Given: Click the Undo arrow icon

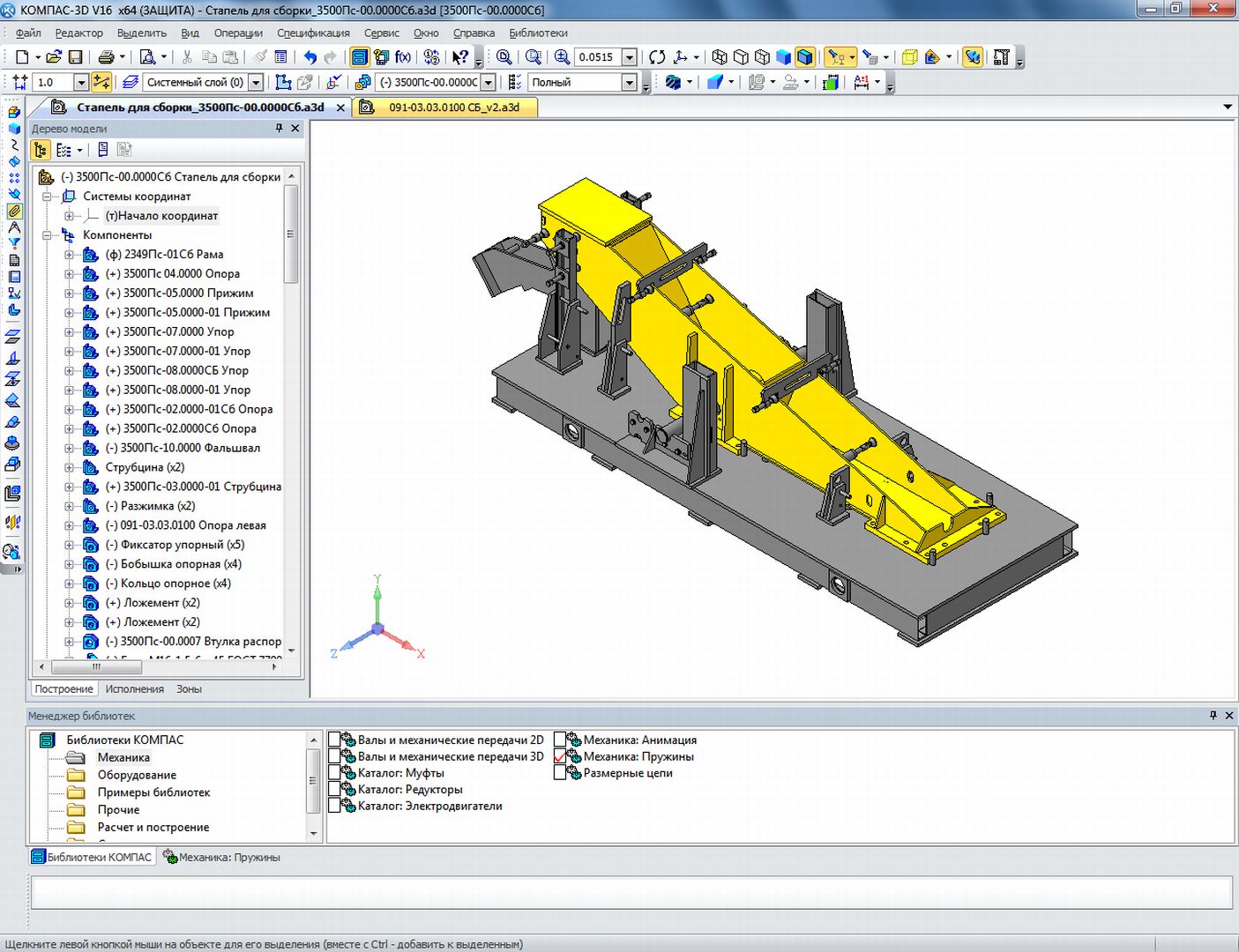Looking at the screenshot, I should (310, 57).
